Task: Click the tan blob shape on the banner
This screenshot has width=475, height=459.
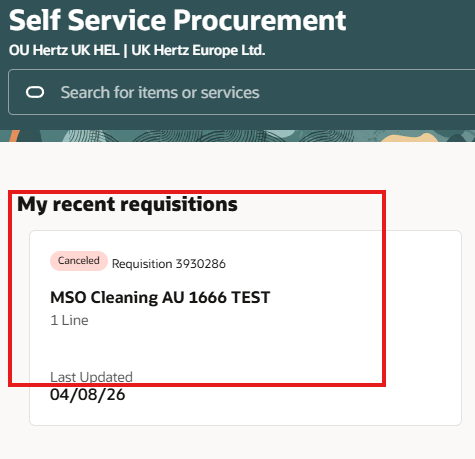Action: (x=410, y=137)
